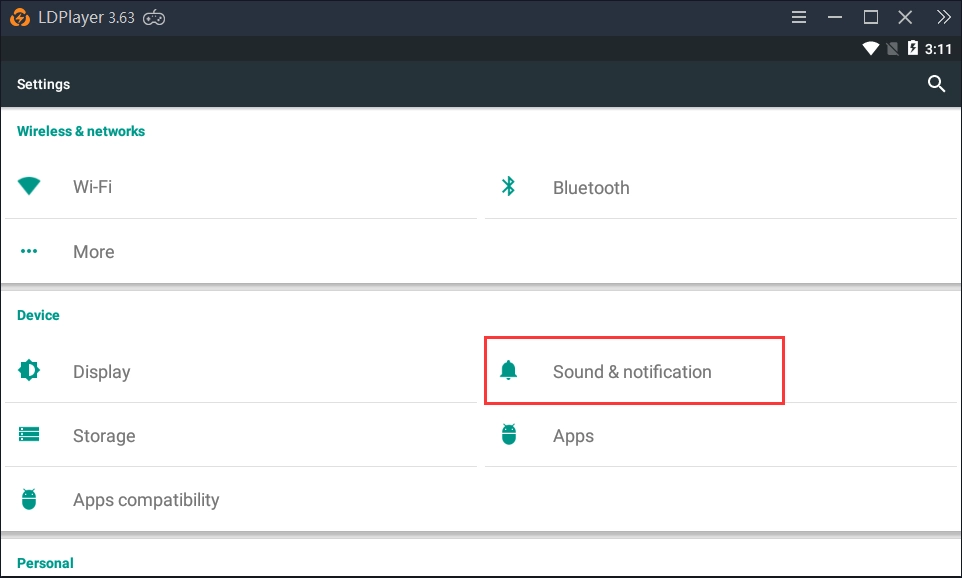Open the hamburger menu in title bar
Image resolution: width=962 pixels, height=578 pixels.
(797, 16)
